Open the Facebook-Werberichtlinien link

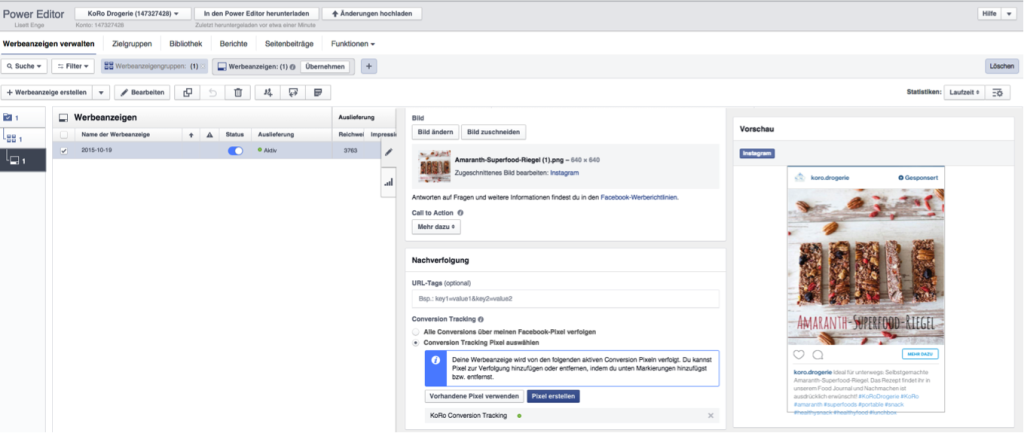click(x=639, y=197)
